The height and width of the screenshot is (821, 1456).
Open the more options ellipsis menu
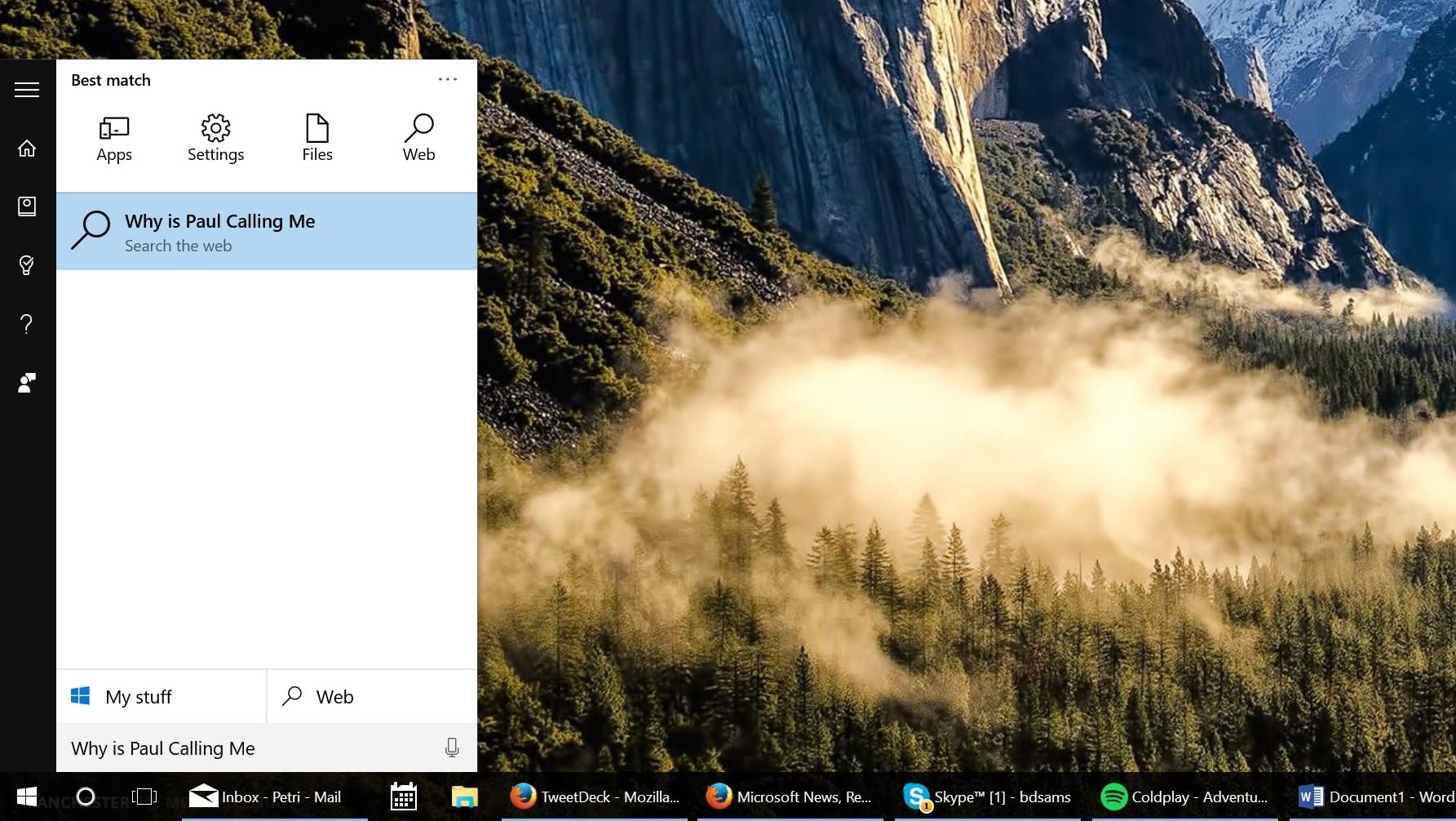click(x=448, y=79)
